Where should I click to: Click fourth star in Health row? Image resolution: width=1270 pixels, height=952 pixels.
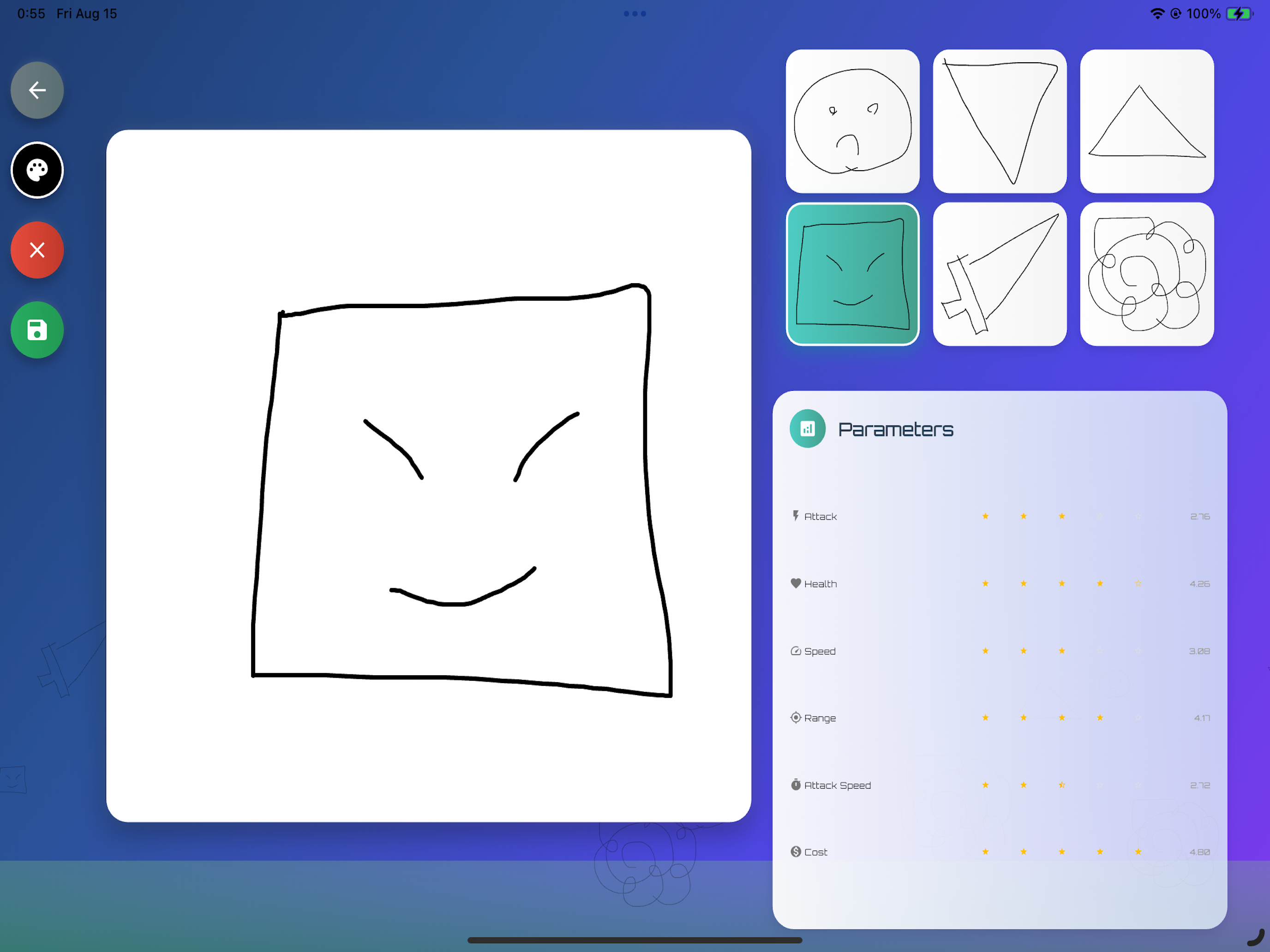click(x=1099, y=583)
